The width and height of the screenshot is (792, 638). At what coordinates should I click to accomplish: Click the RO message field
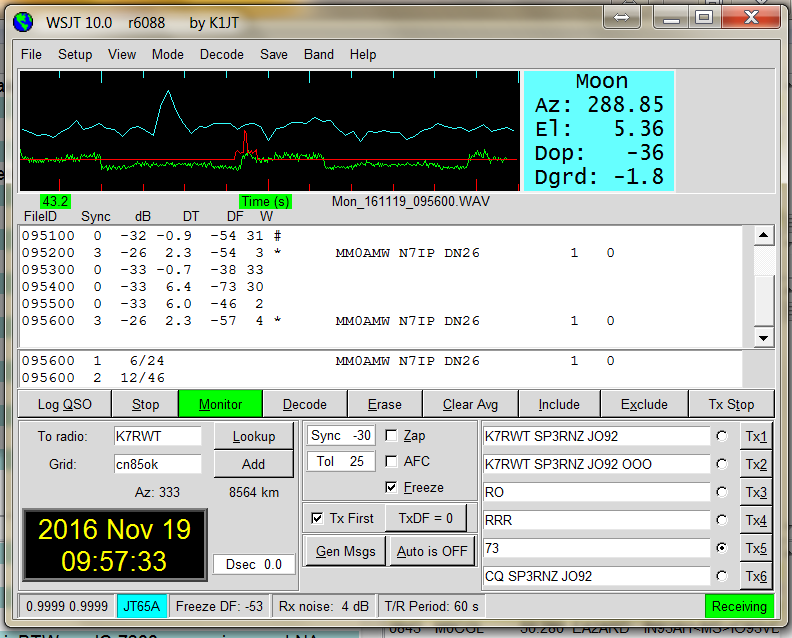click(597, 492)
